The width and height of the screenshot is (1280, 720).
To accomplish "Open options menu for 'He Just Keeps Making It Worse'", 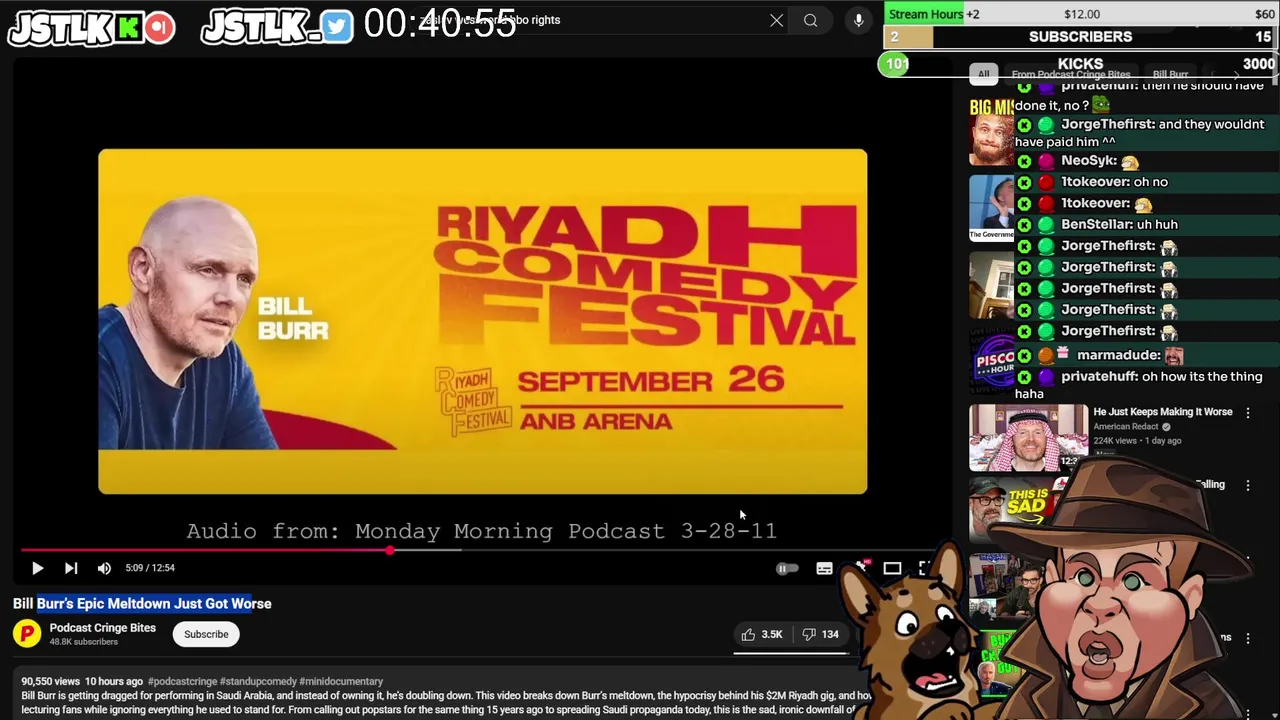I will 1247,412.
